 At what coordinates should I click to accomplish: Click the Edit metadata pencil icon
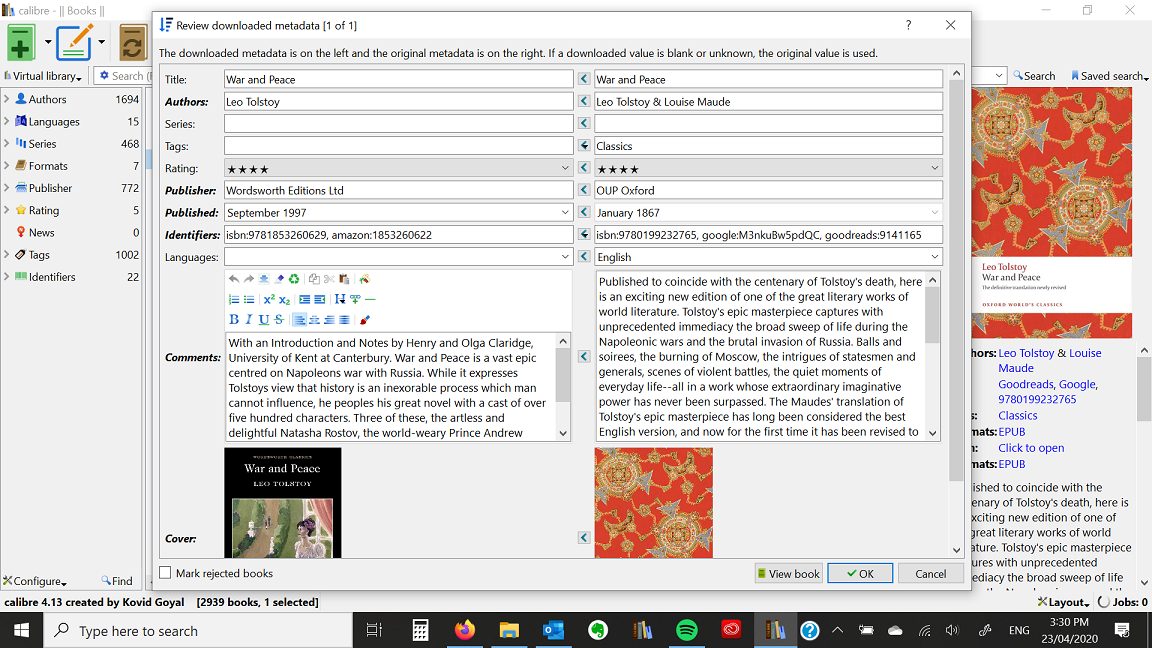[74, 43]
